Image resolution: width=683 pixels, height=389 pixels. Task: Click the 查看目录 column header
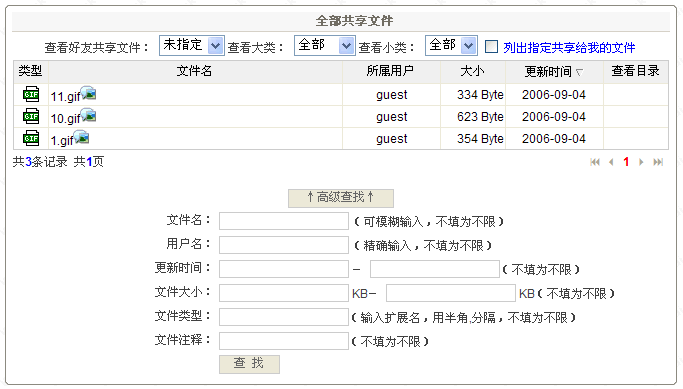[636, 71]
